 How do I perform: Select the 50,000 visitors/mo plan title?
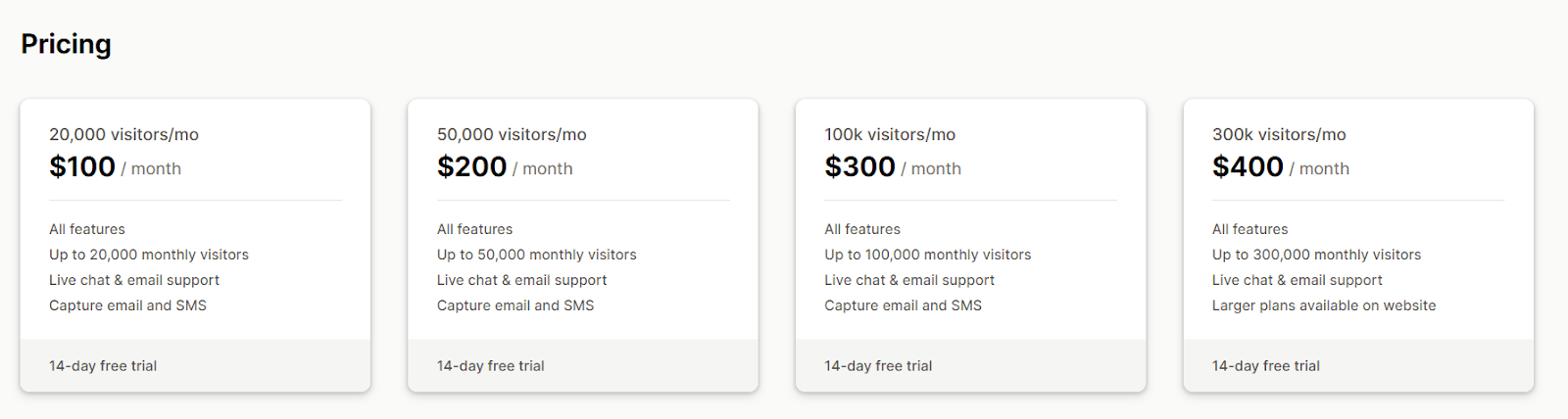tap(512, 134)
